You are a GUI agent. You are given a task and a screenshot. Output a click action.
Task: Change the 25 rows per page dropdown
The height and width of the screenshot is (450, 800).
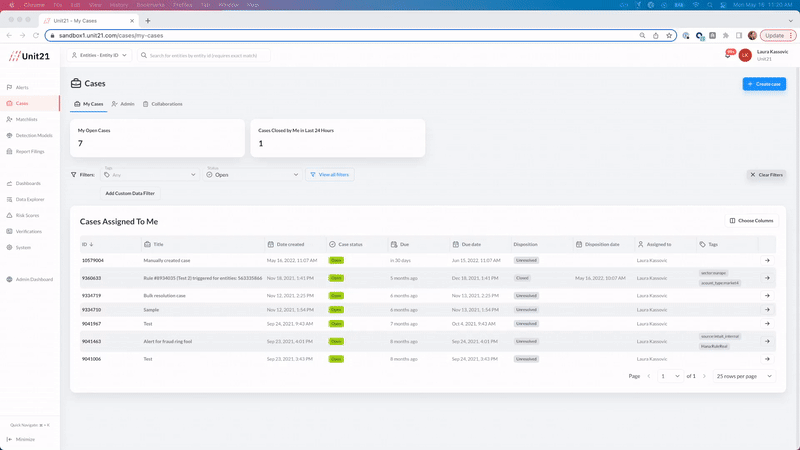744,376
